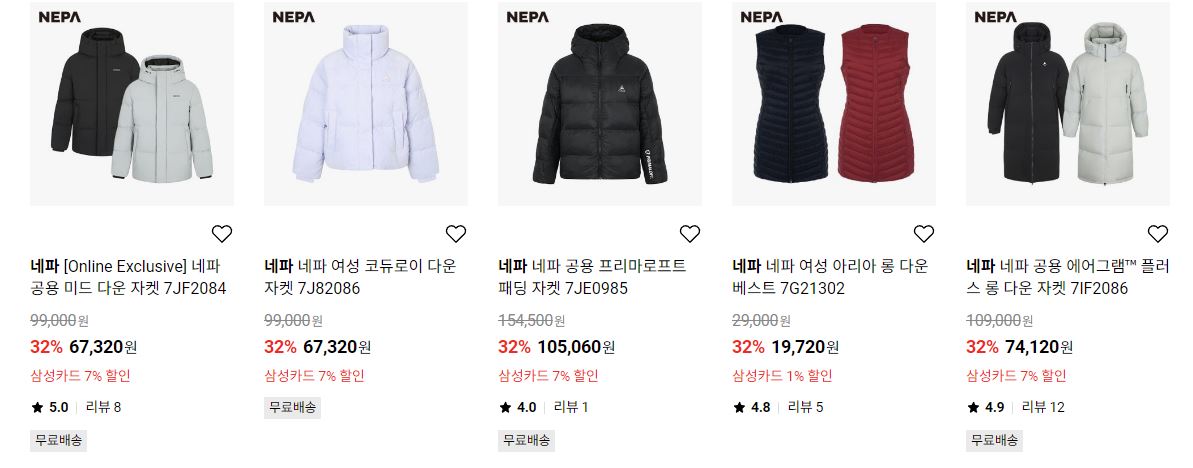Select 프리마로프트 패딩 자켓 7JE0985 title
This screenshot has width=1193, height=468.
click(593, 277)
